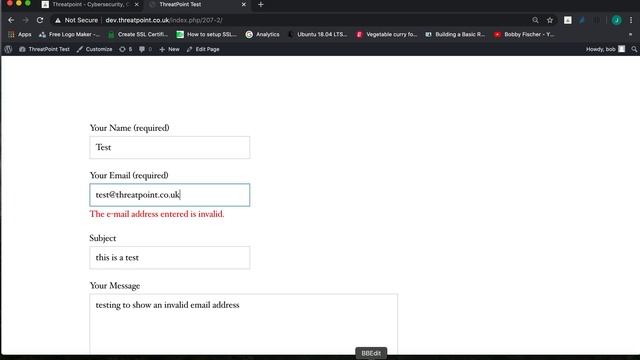Open Building a Basic R... bookmark

455,35
